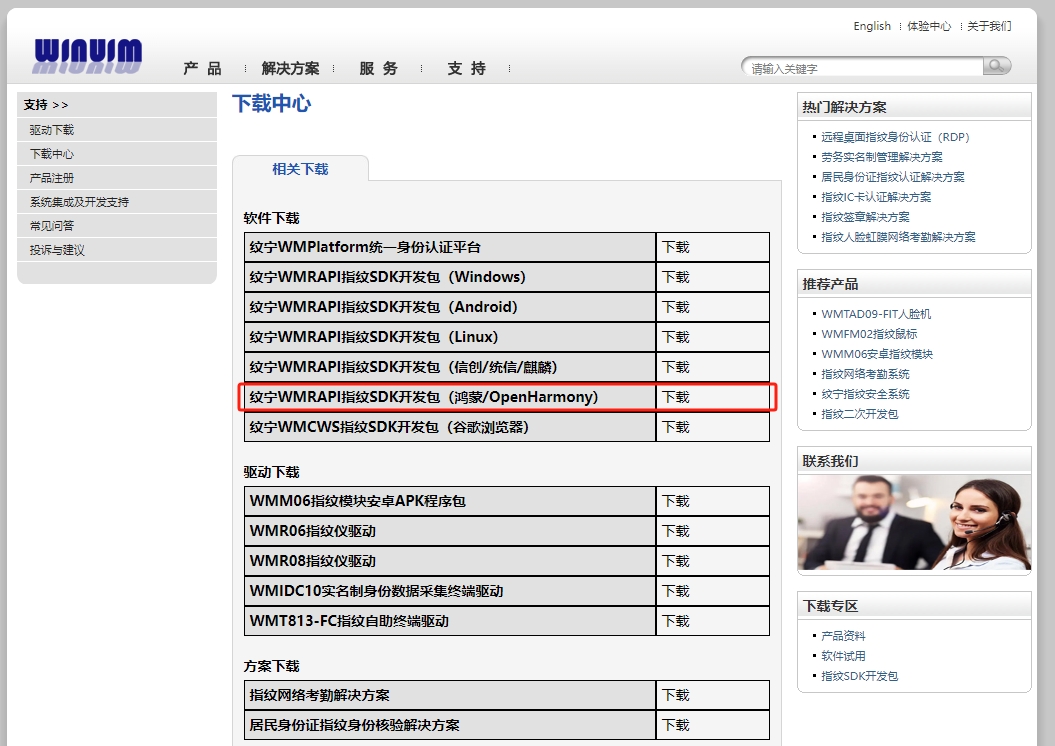Click 下载 for WMRAPI SDK (信创/统信/麒麟)
This screenshot has width=1055, height=746.
coord(676,367)
